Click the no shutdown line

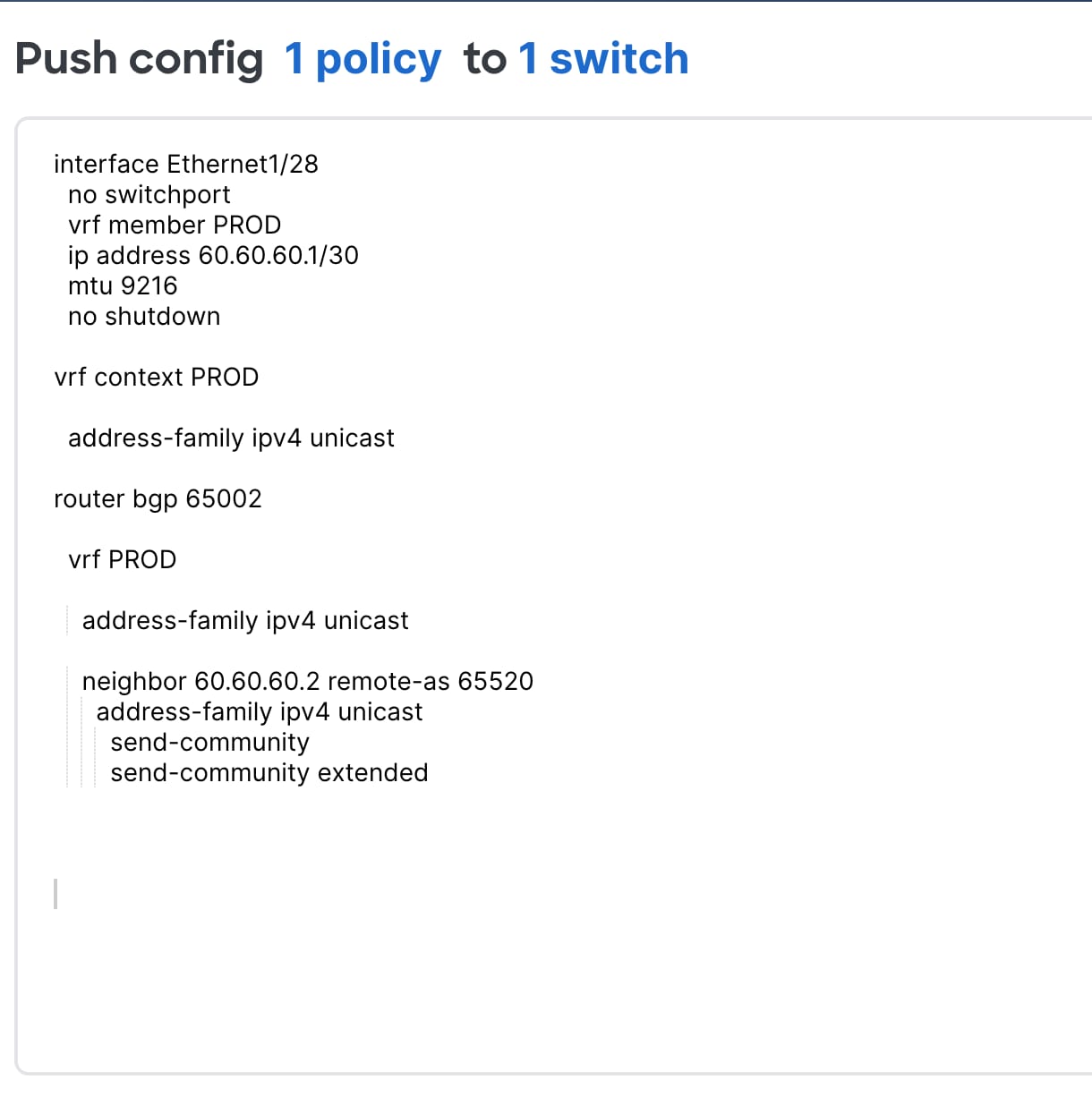tap(144, 316)
